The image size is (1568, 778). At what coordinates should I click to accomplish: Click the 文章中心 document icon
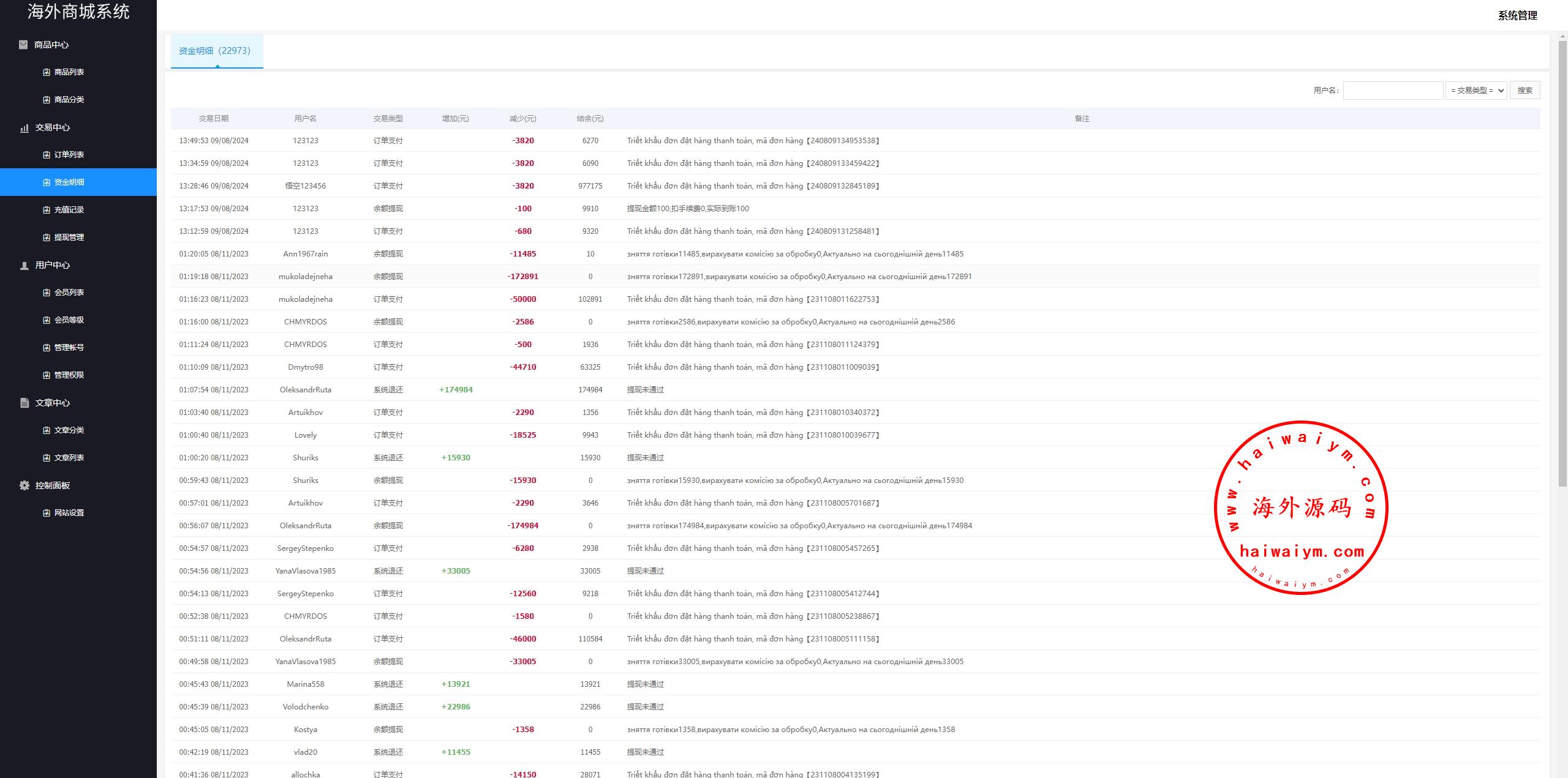pyautogui.click(x=24, y=403)
